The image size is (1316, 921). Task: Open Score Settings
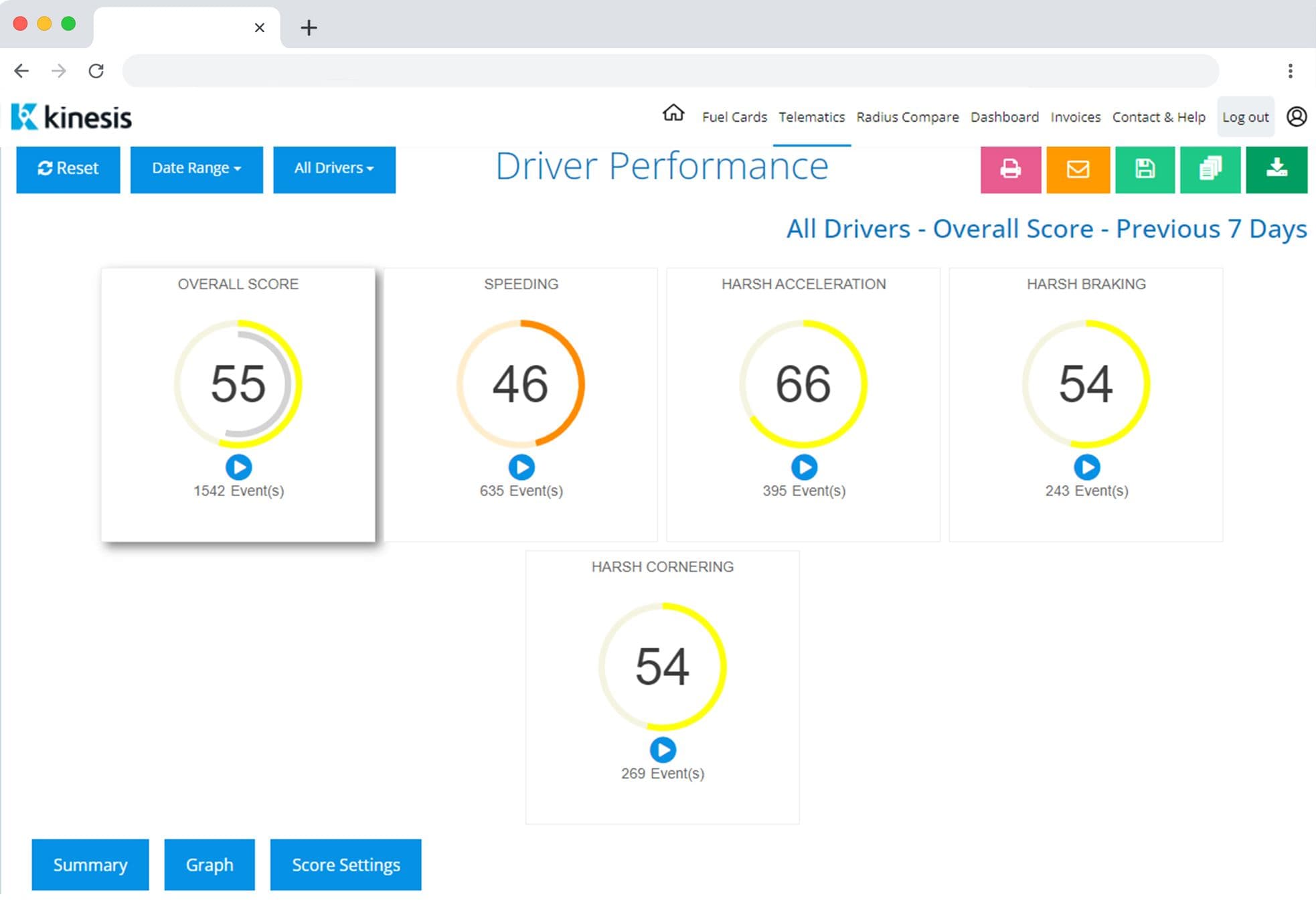[345, 865]
